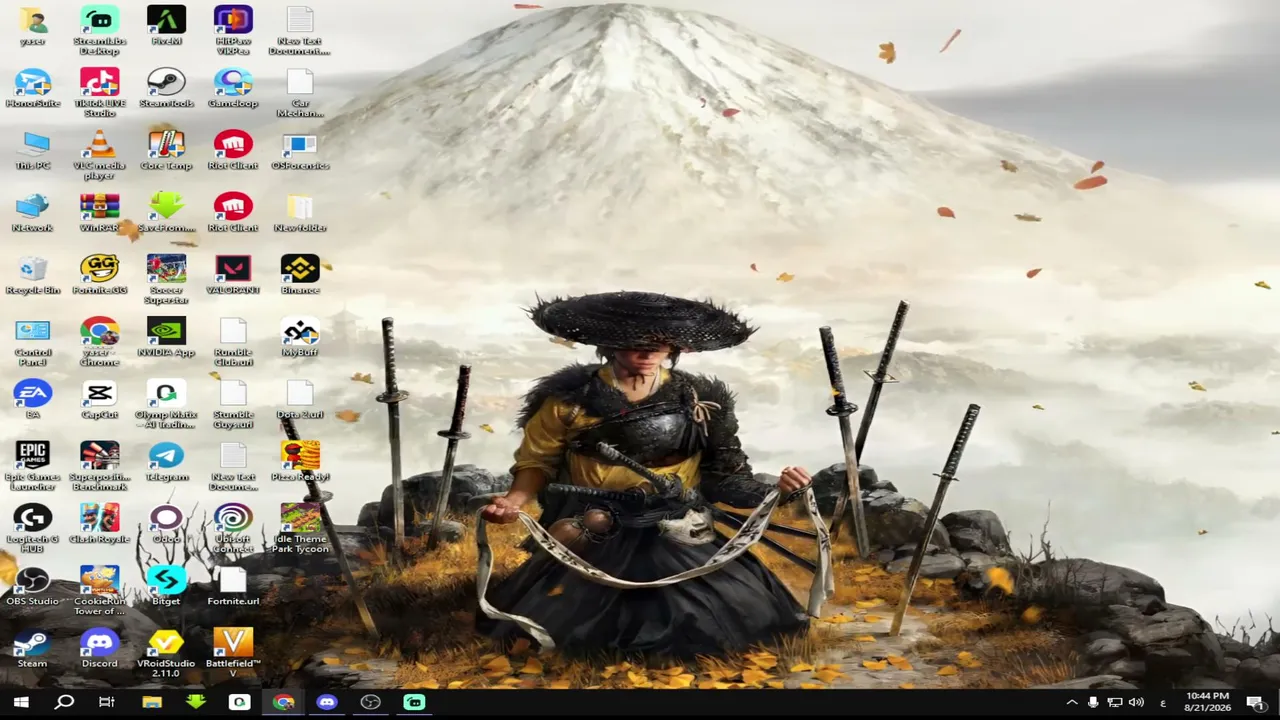Select the Core Temp desktop shortcut
Image resolution: width=1280 pixels, height=720 pixels.
pos(166,150)
